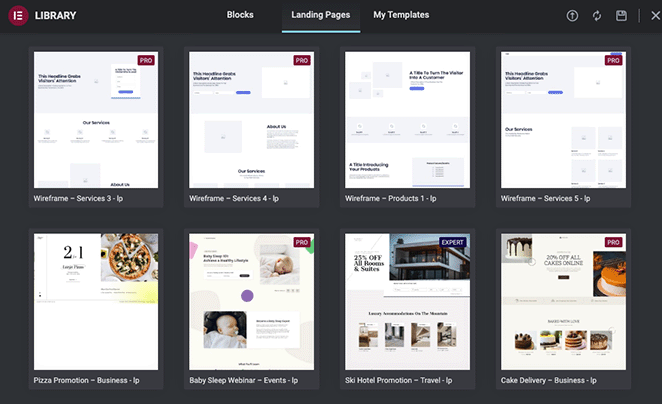Click PRO badge on Wireframe Services 3
The width and height of the screenshot is (662, 404).
(x=146, y=60)
